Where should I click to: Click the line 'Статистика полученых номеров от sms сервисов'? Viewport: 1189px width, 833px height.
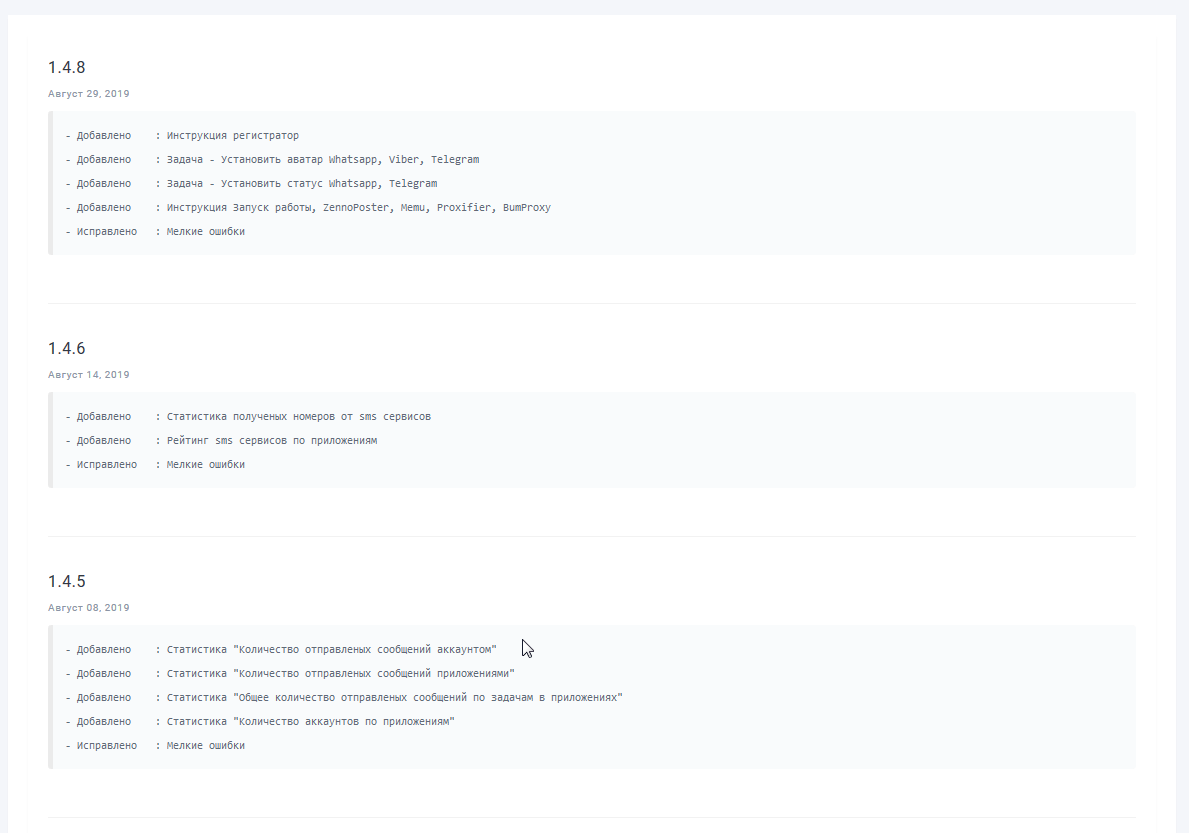coord(298,417)
